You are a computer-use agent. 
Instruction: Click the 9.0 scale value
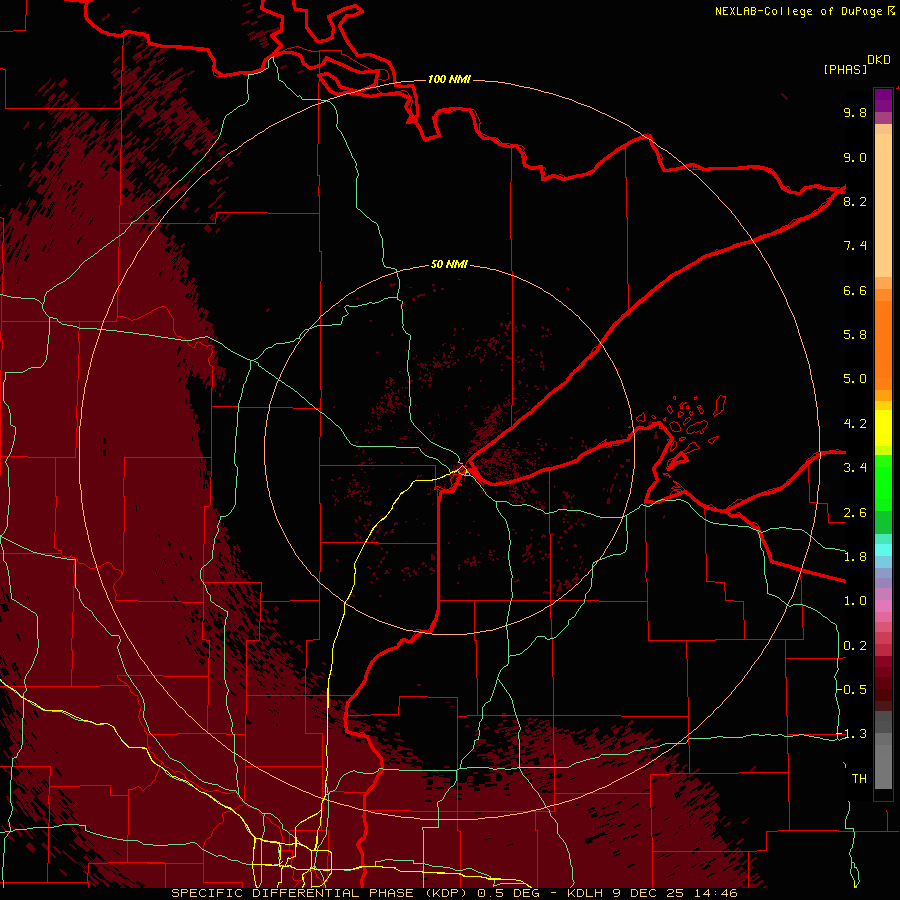[855, 157]
